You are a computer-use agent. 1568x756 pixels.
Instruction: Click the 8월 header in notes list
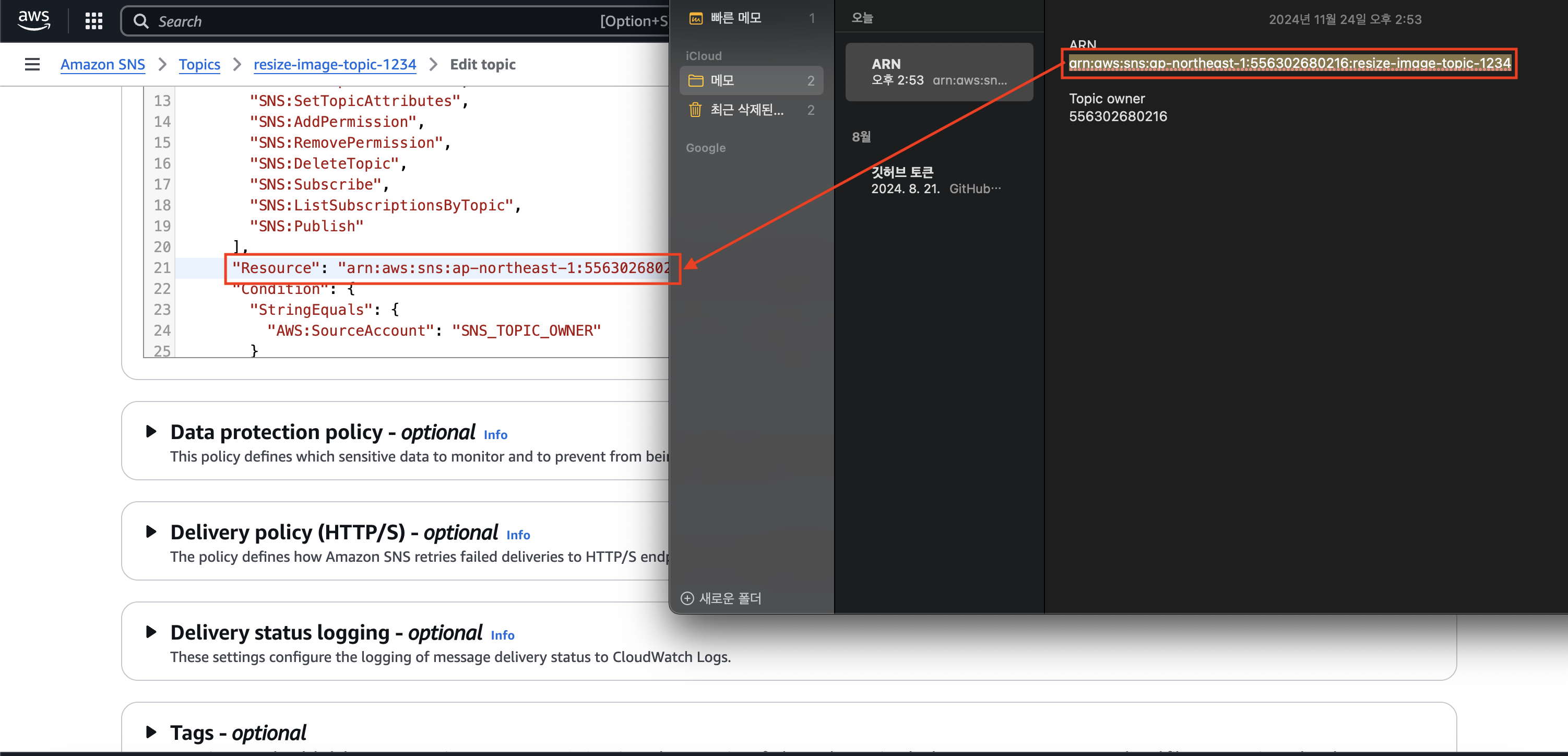tap(861, 137)
